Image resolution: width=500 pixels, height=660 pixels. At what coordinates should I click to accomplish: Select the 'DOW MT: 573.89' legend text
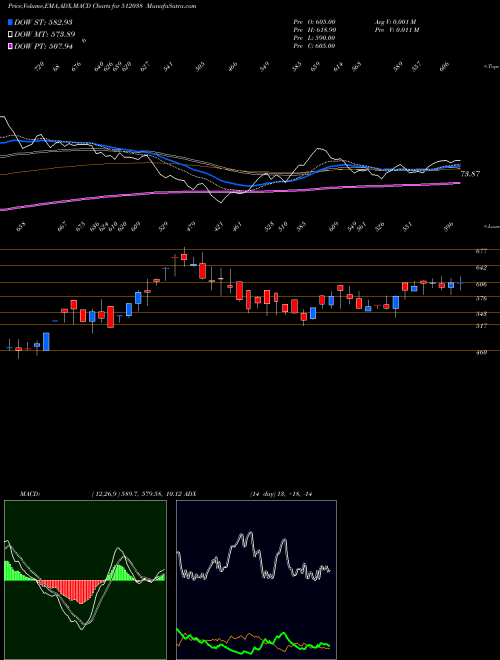45,35
